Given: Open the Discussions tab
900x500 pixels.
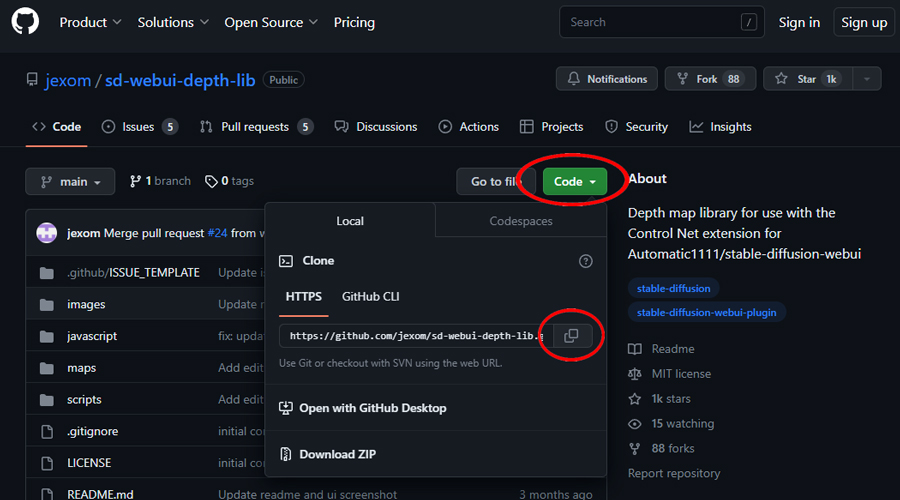Looking at the screenshot, I should (x=376, y=127).
